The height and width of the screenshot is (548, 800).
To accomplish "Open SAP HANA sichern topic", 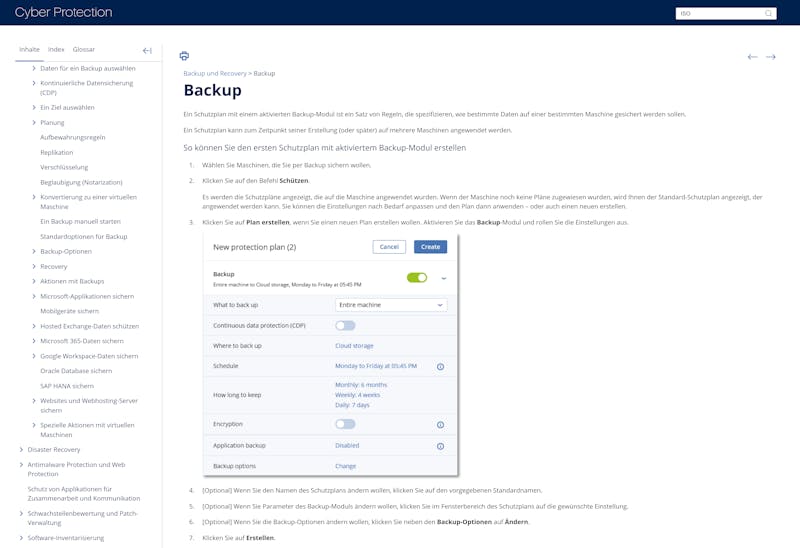I will coord(67,386).
